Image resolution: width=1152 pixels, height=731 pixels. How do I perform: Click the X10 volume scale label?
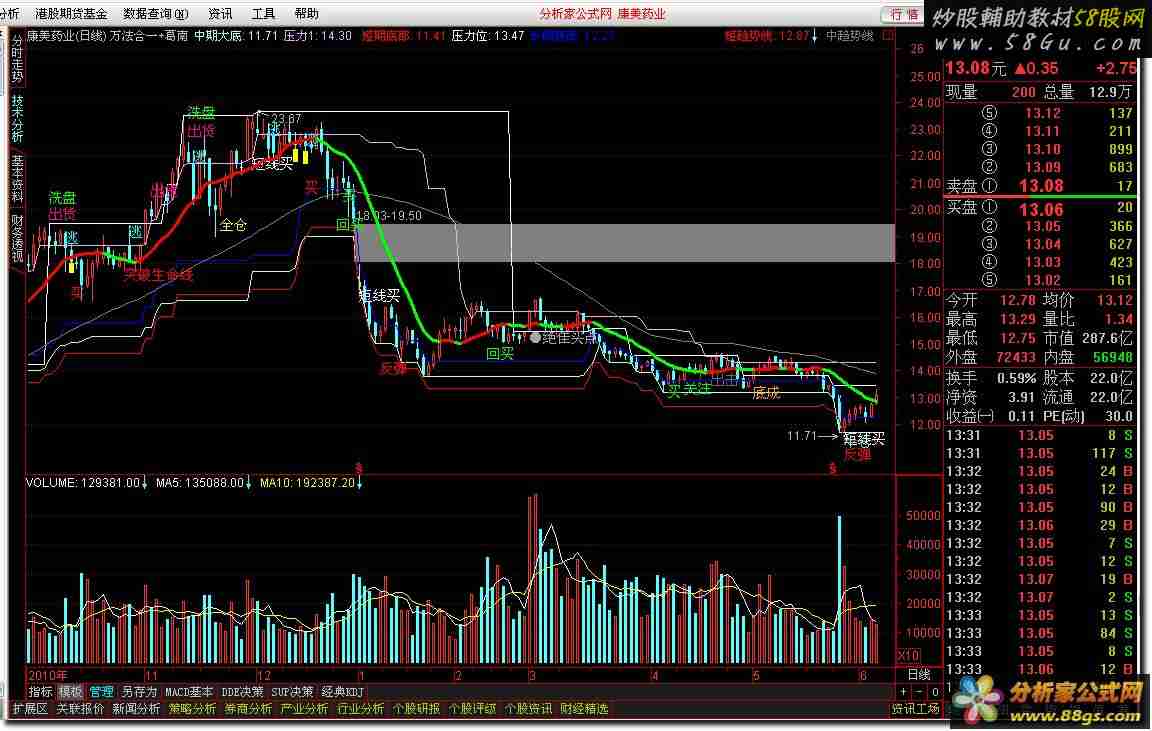click(x=909, y=655)
